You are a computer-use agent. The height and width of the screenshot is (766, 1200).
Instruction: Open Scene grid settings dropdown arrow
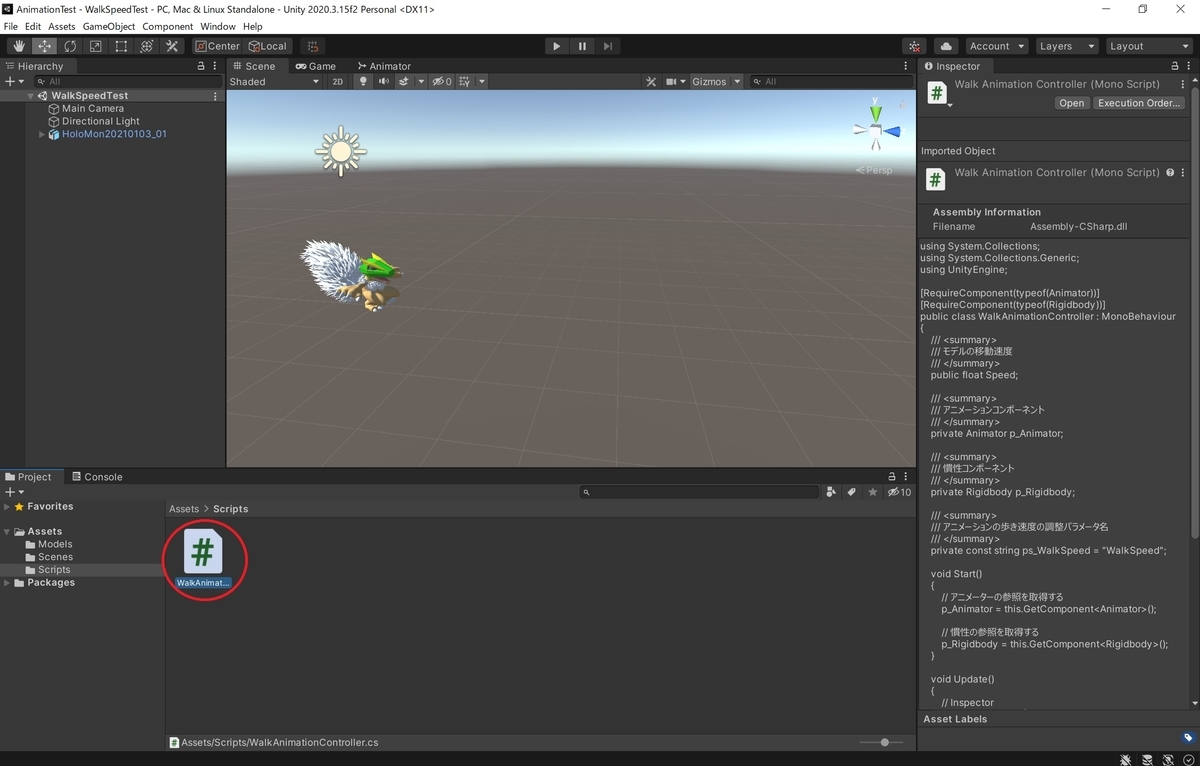(481, 82)
